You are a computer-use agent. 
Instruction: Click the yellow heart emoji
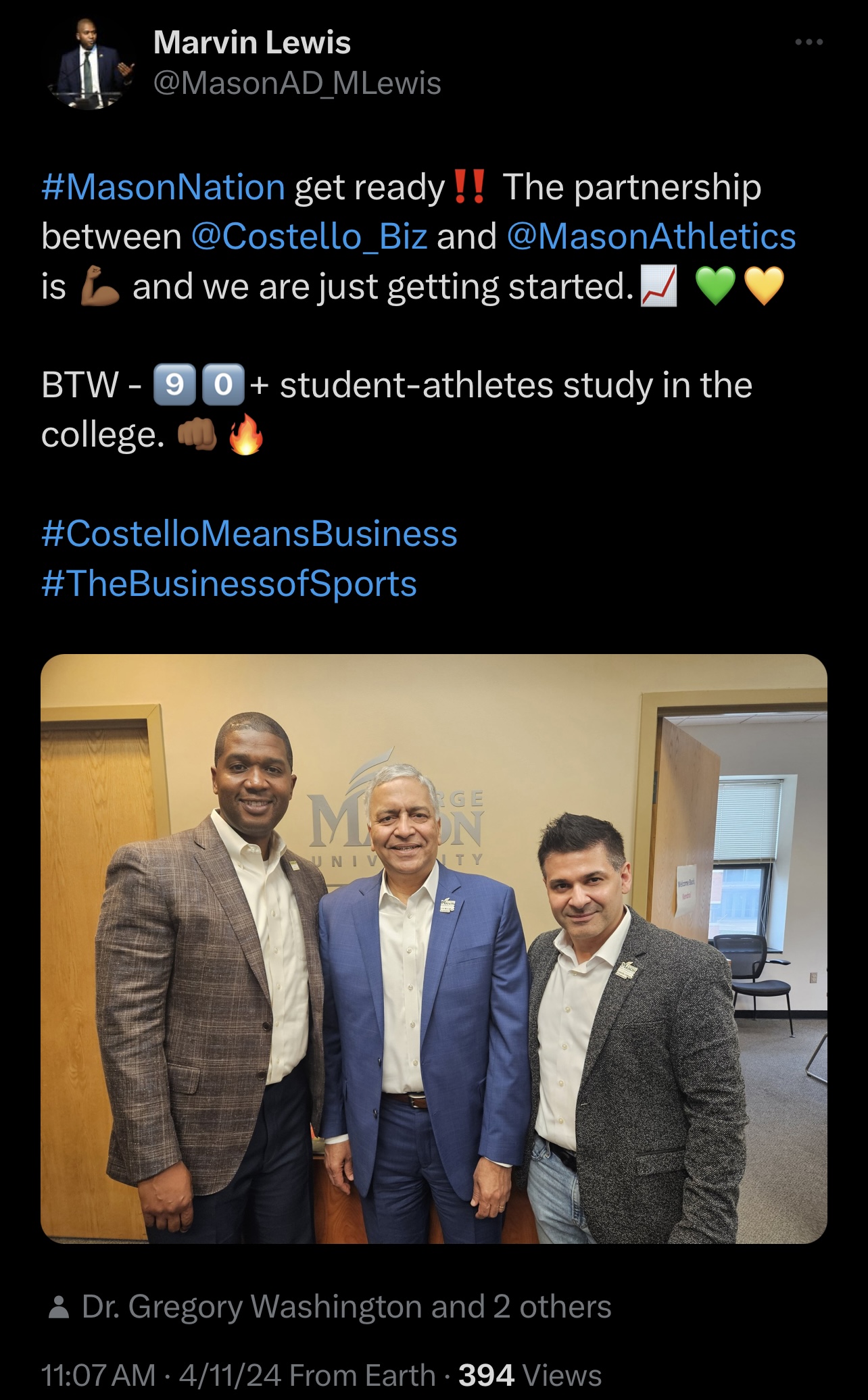tap(764, 286)
